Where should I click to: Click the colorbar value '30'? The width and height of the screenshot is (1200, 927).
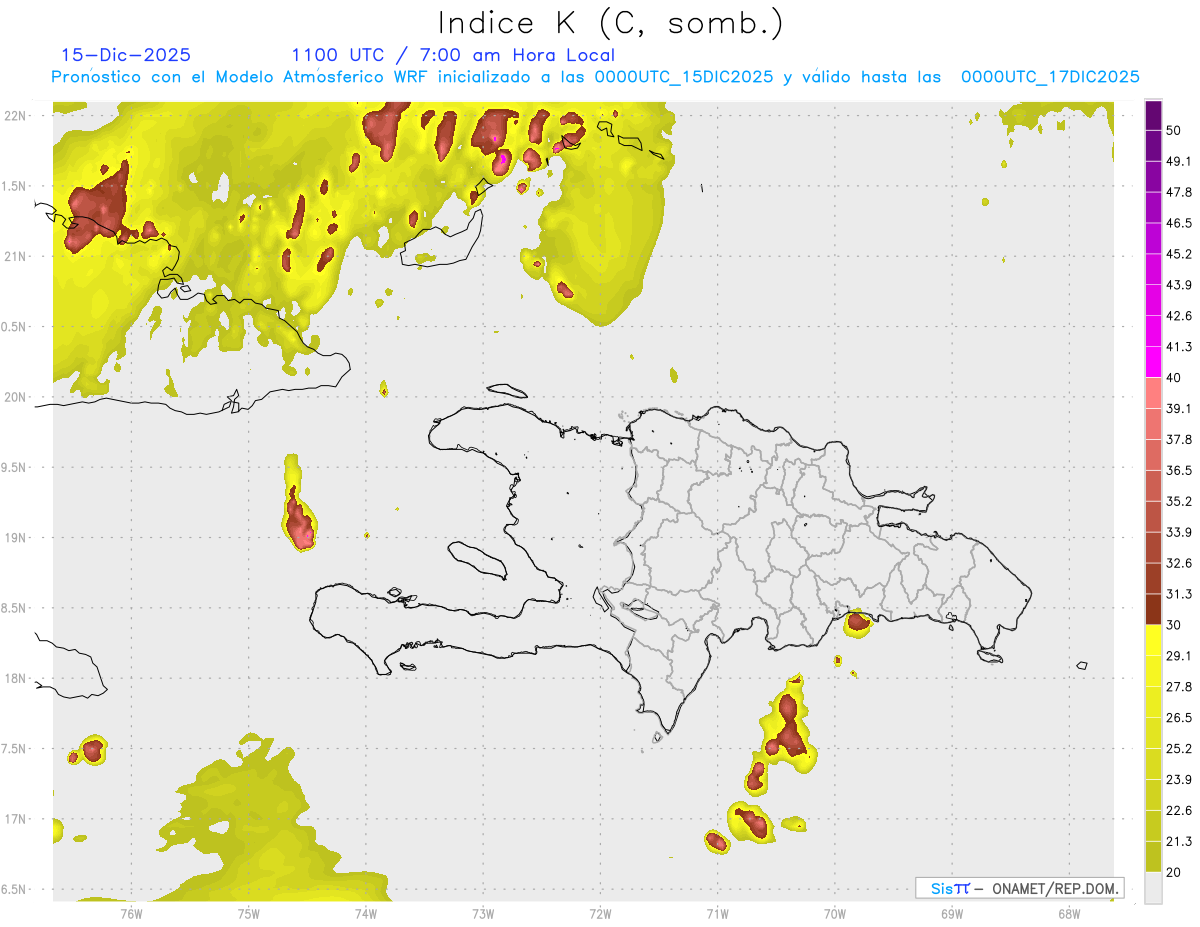(1174, 625)
